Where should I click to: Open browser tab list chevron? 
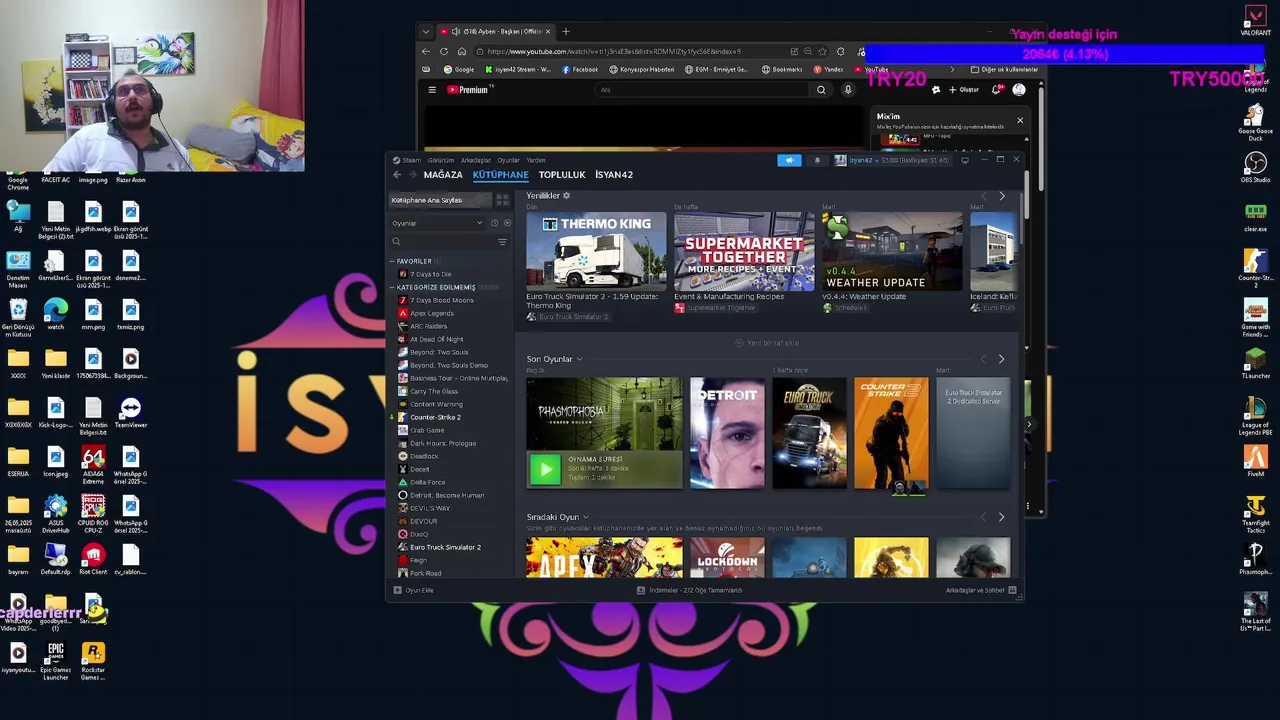click(x=426, y=32)
